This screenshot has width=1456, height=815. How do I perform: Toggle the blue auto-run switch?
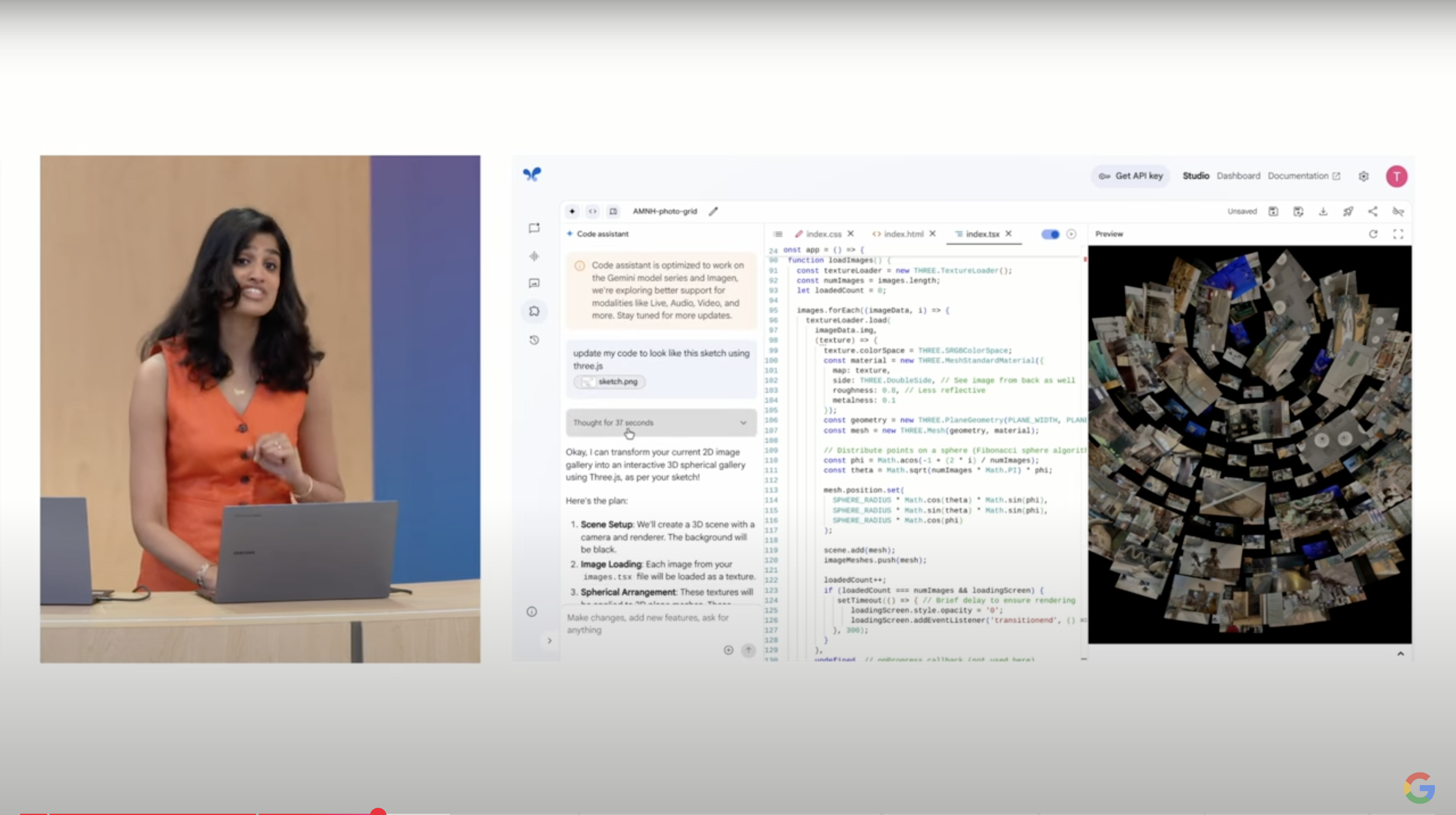pos(1050,234)
